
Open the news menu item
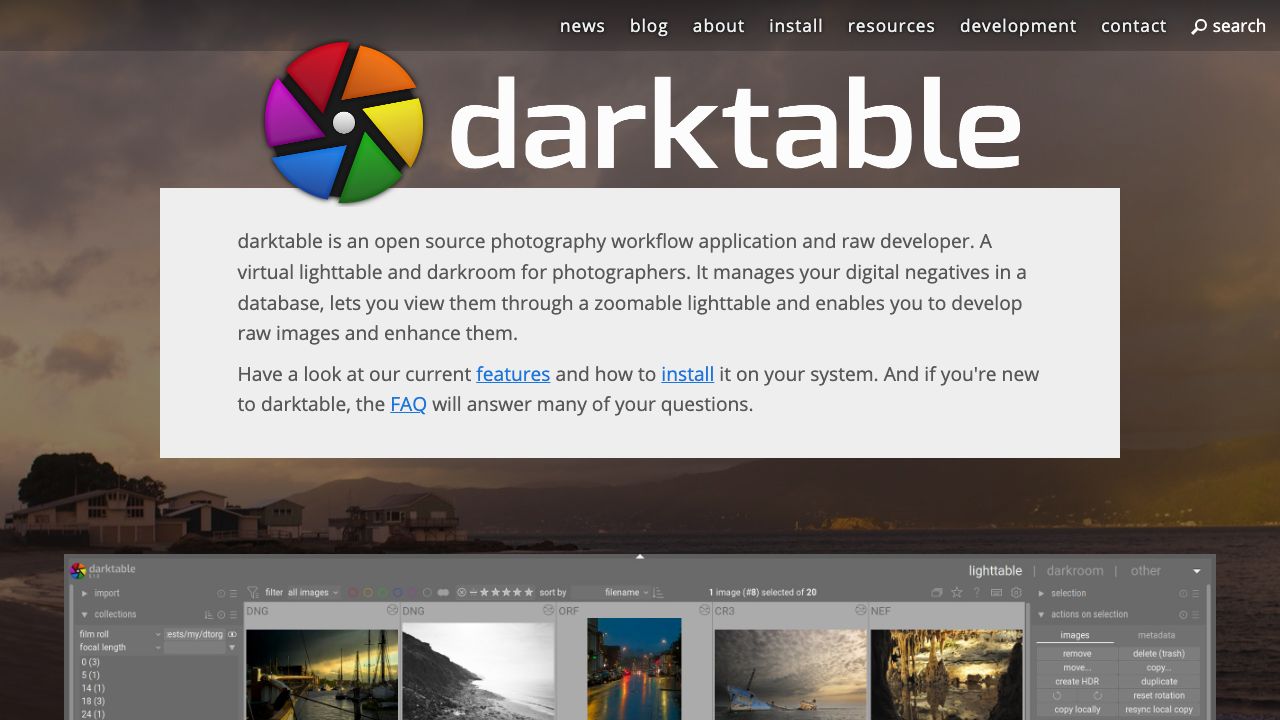point(582,26)
